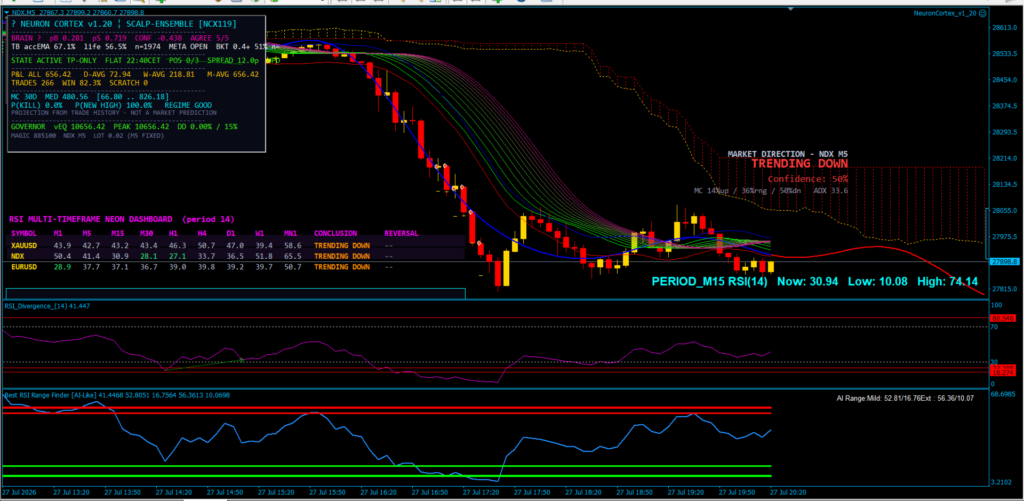
Task: Click the 28613.0 price scale label
Action: (1006, 27)
